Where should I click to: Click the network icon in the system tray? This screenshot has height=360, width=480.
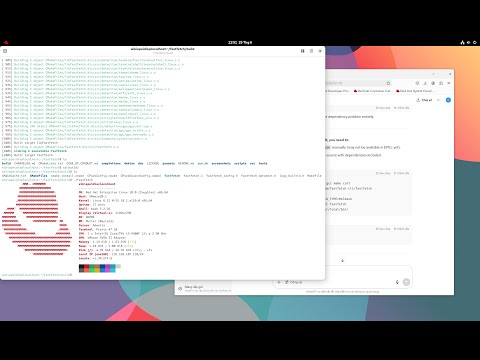pyautogui.click(x=462, y=42)
